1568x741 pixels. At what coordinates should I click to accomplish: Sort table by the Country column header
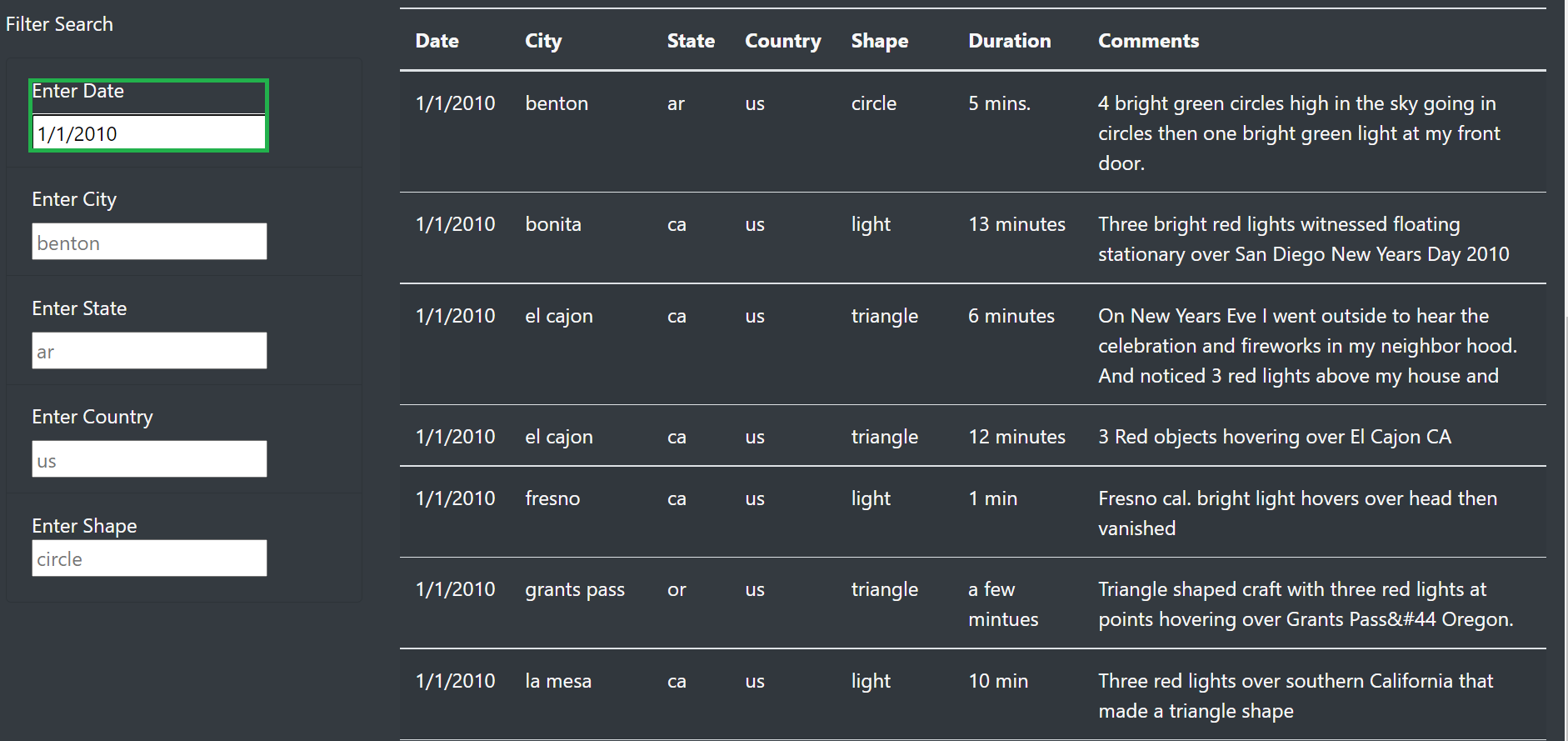coord(782,40)
